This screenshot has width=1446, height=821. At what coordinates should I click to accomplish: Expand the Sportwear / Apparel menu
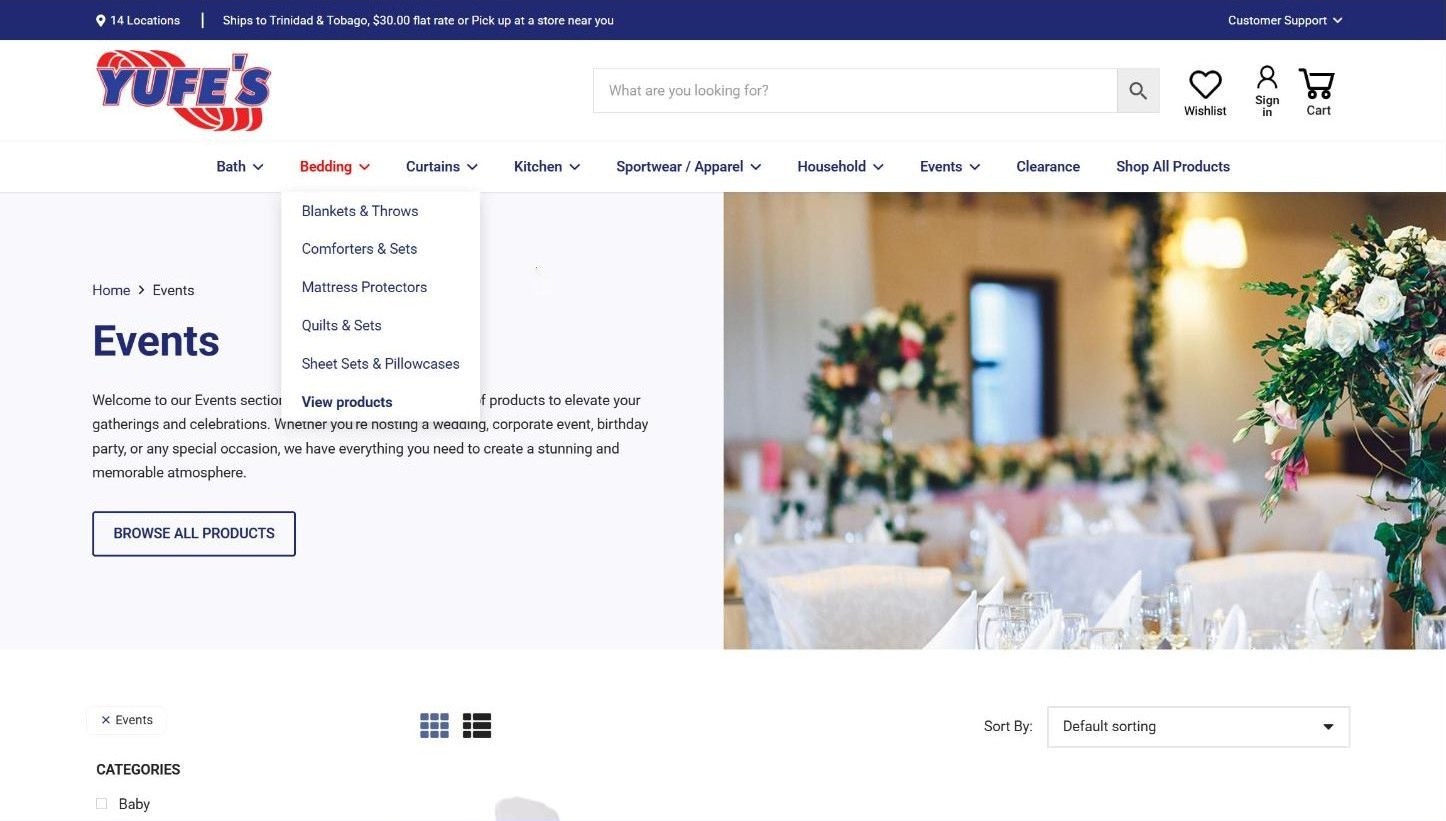(x=689, y=167)
